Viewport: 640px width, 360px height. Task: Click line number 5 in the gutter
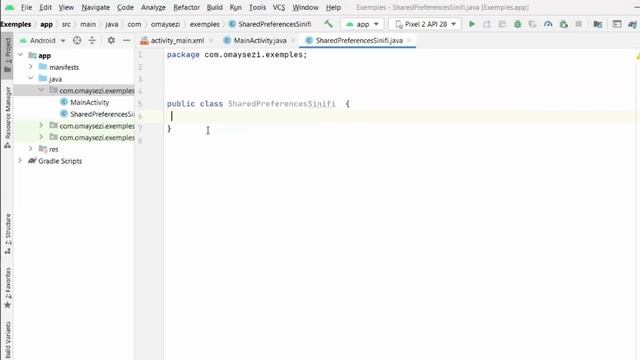click(x=140, y=104)
